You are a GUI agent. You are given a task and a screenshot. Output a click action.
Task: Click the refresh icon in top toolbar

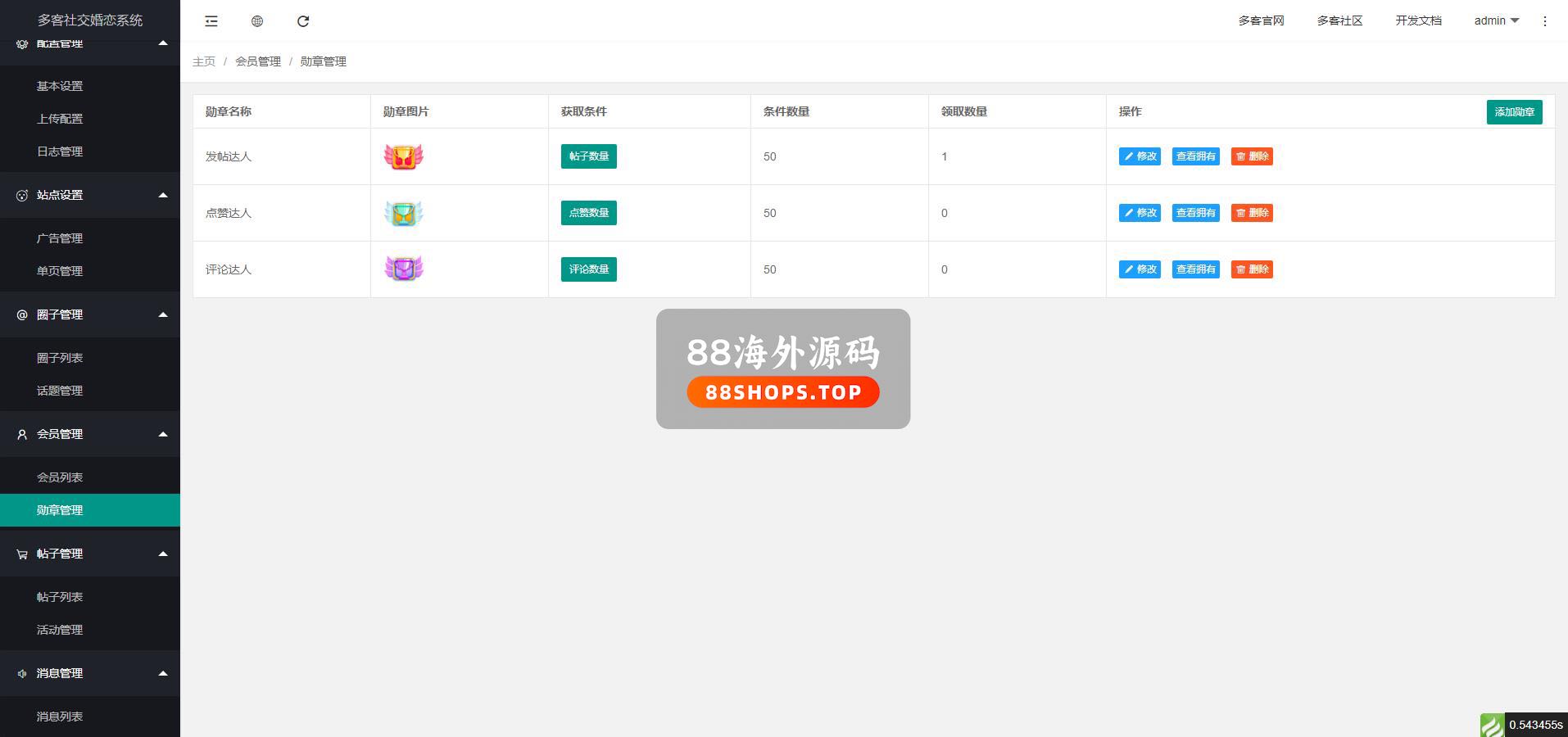303,21
